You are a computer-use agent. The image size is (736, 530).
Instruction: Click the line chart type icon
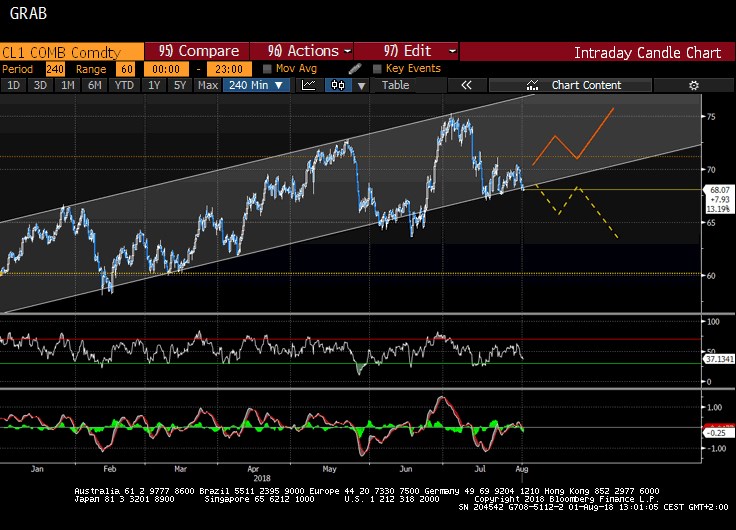point(309,85)
